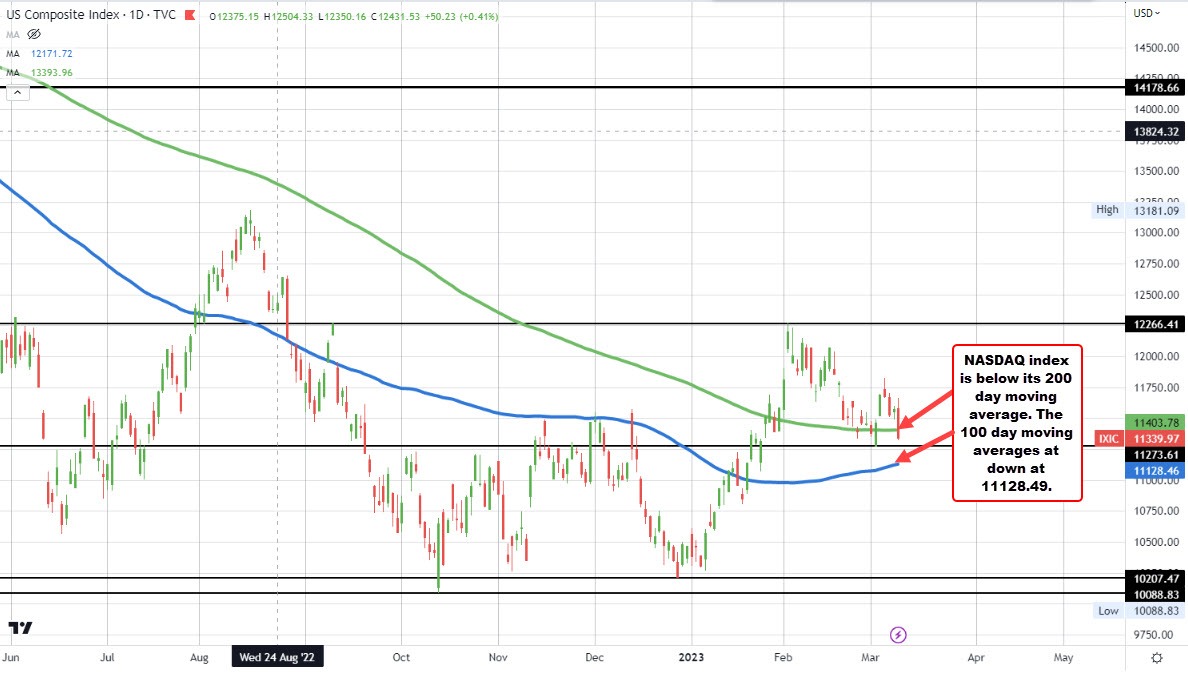The image size is (1188, 675).
Task: Click the blue 11128.46 MA price label
Action: click(x=1156, y=470)
